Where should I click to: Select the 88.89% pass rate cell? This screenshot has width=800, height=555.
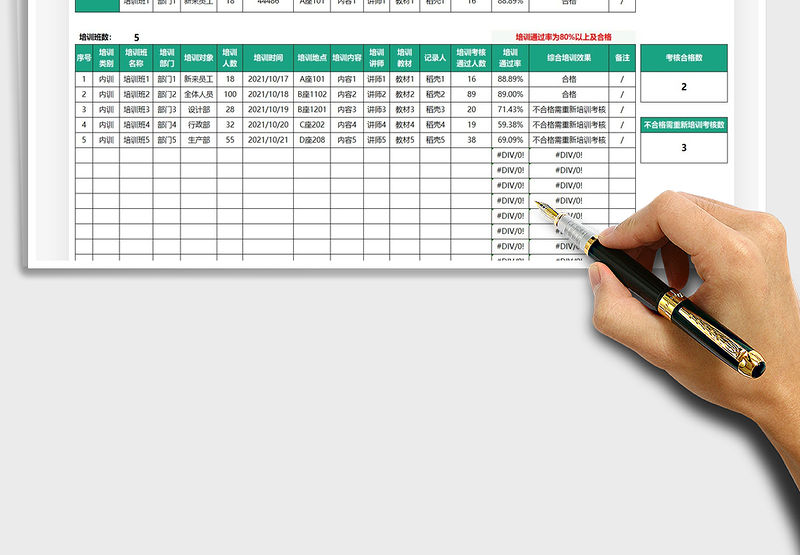[510, 79]
